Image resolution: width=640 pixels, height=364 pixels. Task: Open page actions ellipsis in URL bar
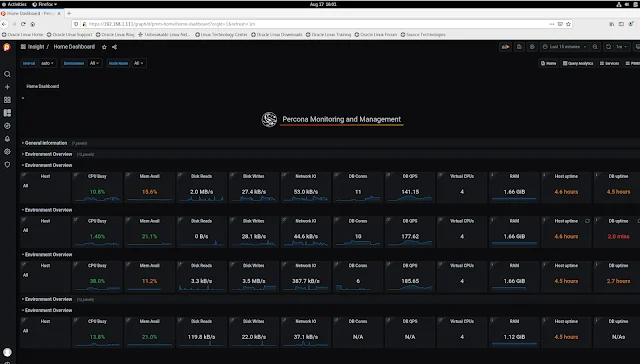click(x=552, y=24)
